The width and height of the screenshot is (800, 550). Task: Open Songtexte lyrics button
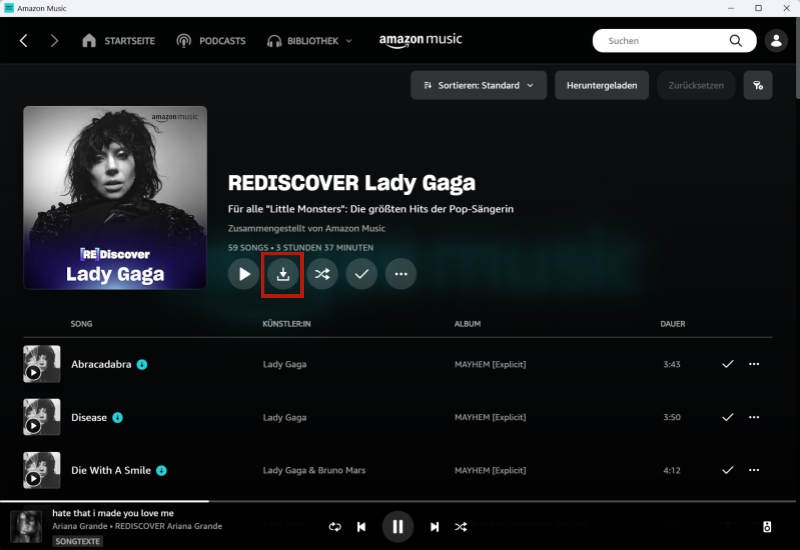[x=78, y=541]
